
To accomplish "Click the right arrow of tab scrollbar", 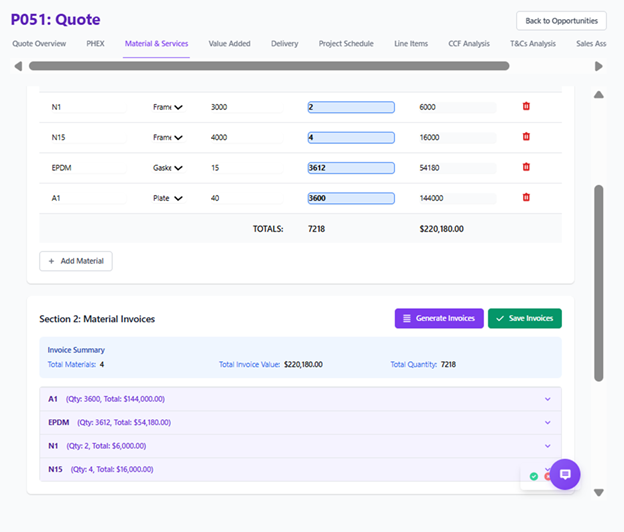I will (599, 66).
